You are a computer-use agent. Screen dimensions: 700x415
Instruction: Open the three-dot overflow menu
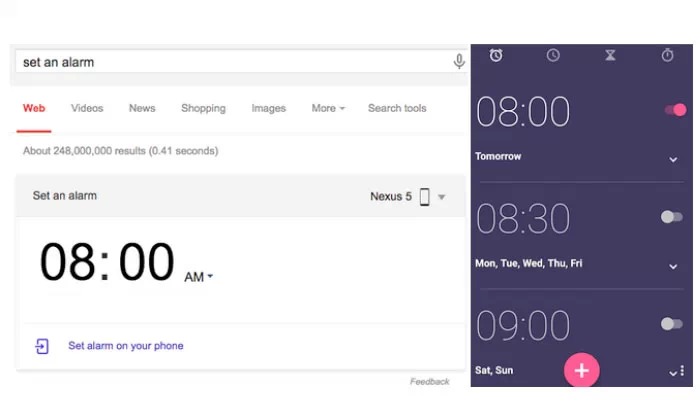point(682,371)
